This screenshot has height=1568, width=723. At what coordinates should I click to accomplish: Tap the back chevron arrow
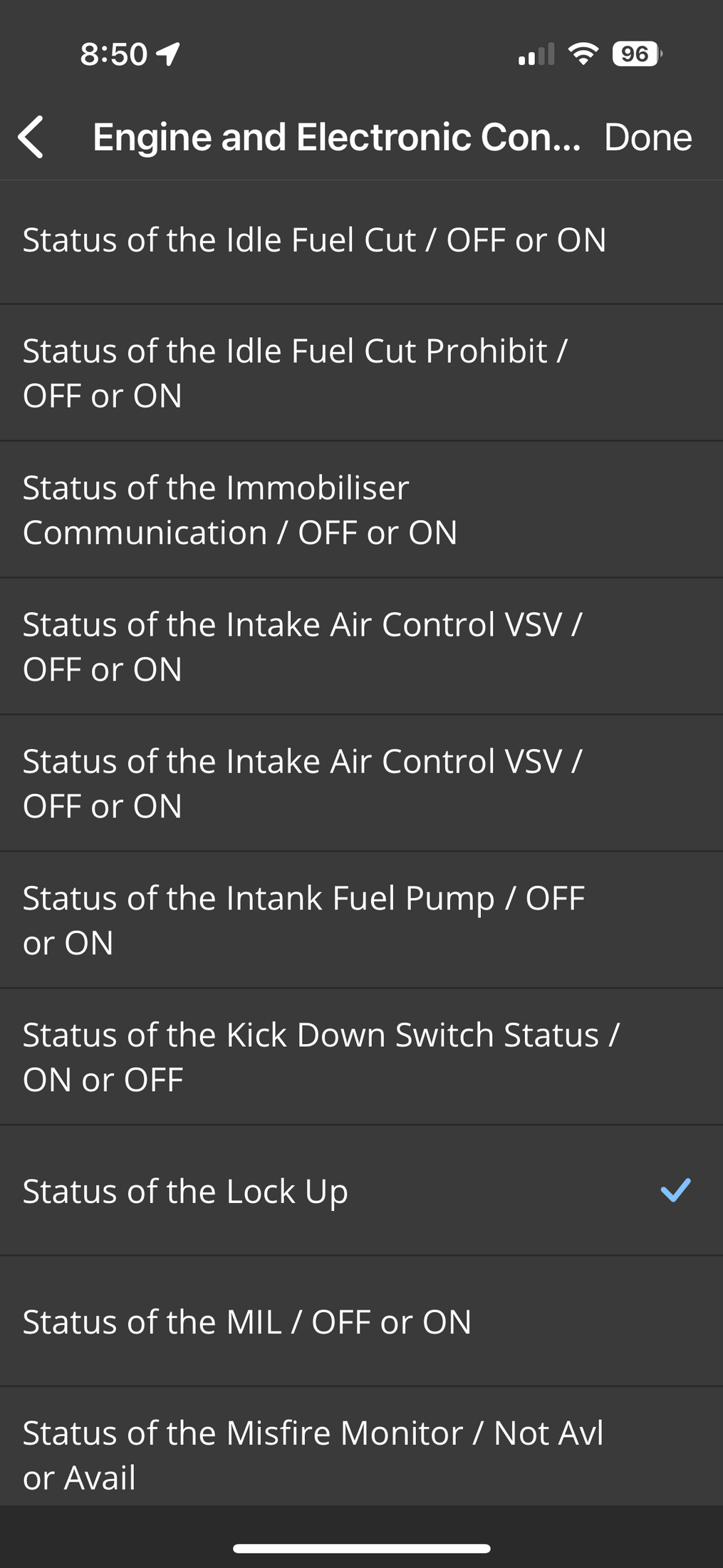click(31, 137)
